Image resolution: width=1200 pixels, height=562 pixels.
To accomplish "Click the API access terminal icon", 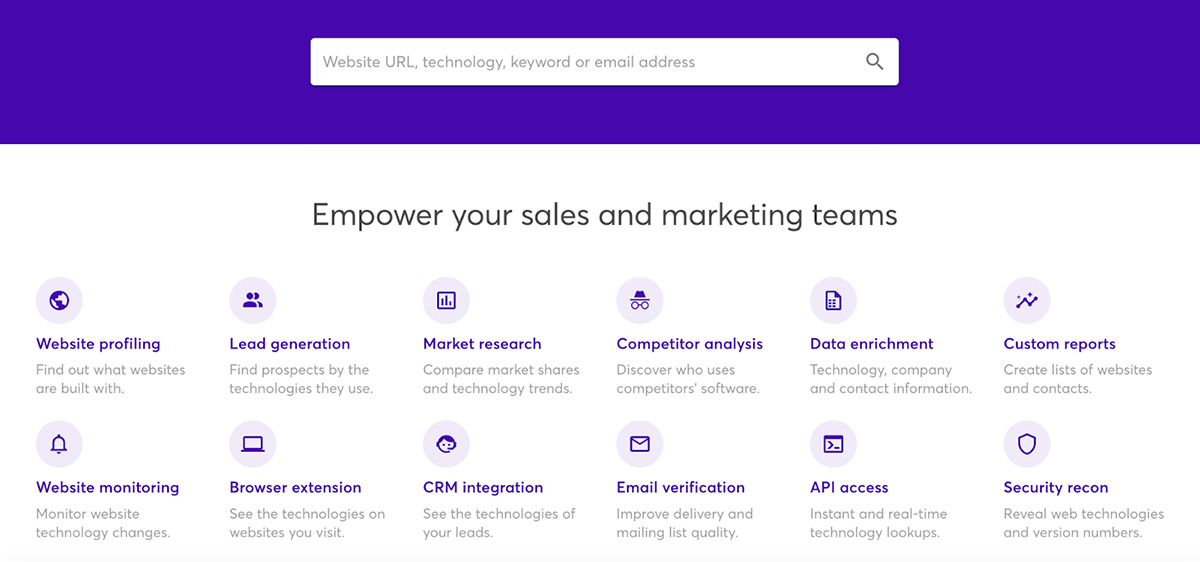I will pos(833,445).
